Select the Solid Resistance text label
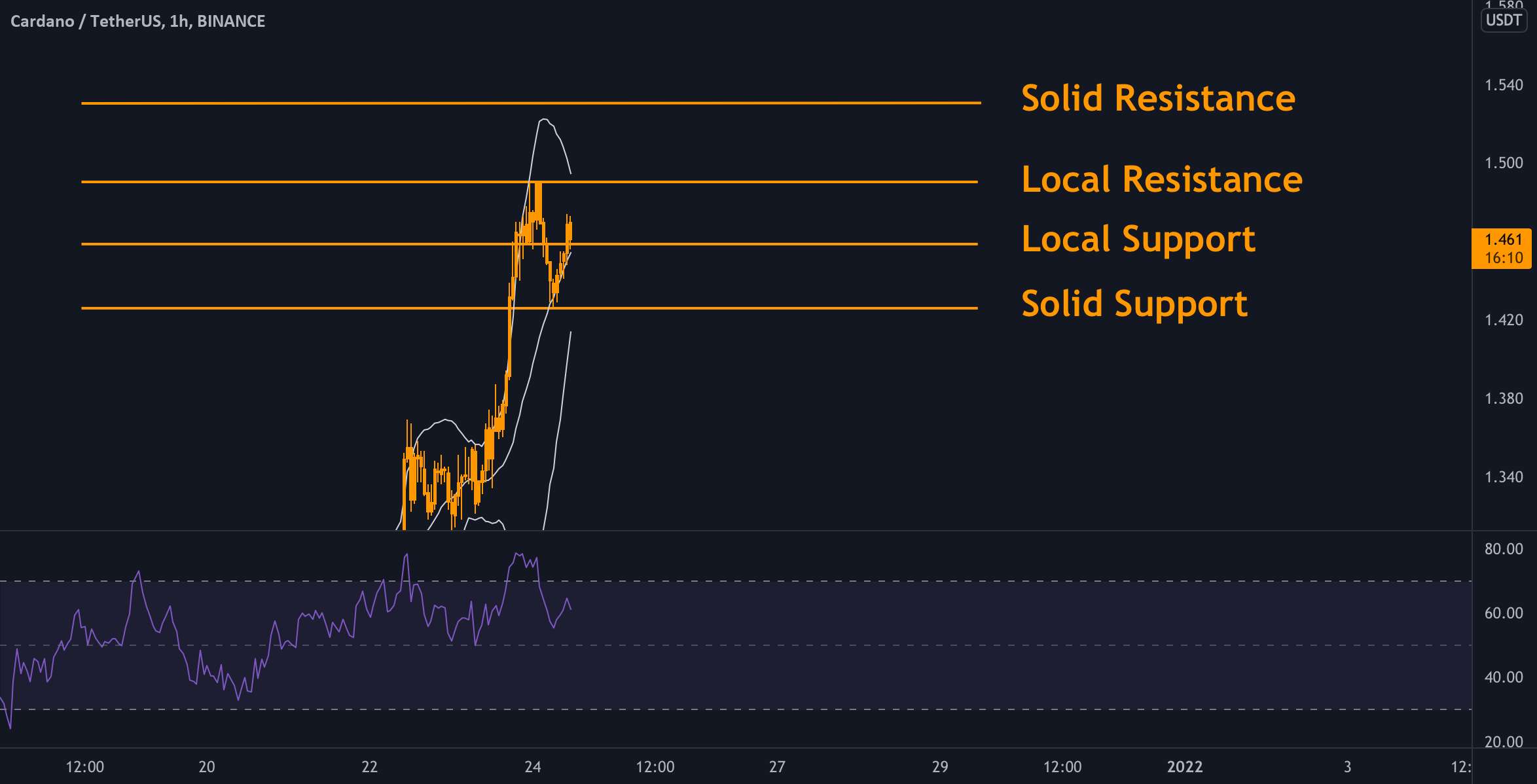This screenshot has height=784, width=1537. [1158, 98]
